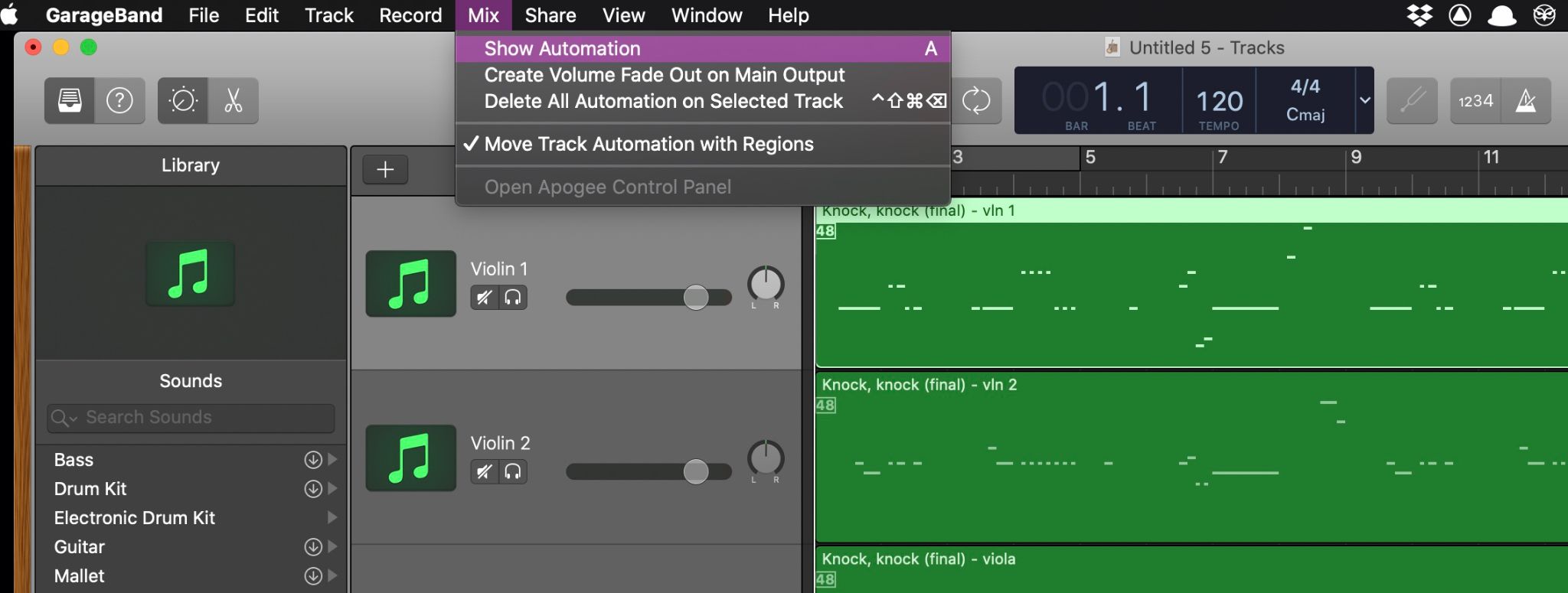Click the Quick Help question mark button
The width and height of the screenshot is (1568, 593).
(119, 100)
